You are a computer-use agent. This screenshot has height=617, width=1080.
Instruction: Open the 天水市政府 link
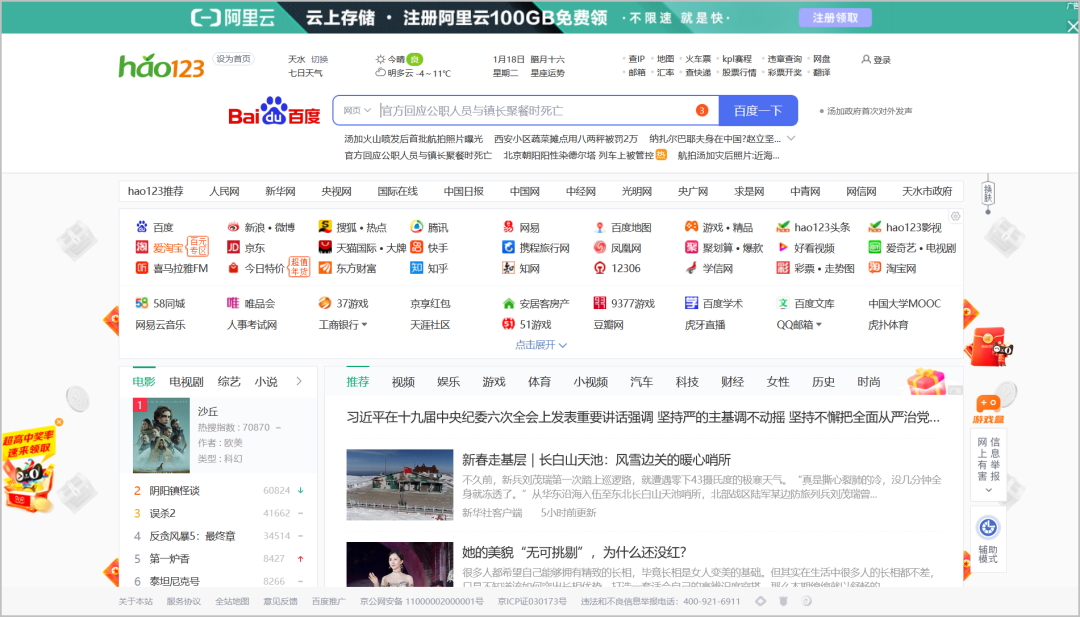pos(927,191)
